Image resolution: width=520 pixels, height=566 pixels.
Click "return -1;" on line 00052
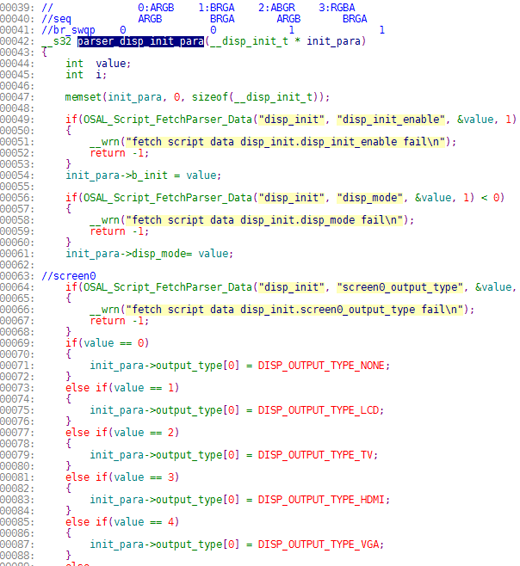point(119,153)
